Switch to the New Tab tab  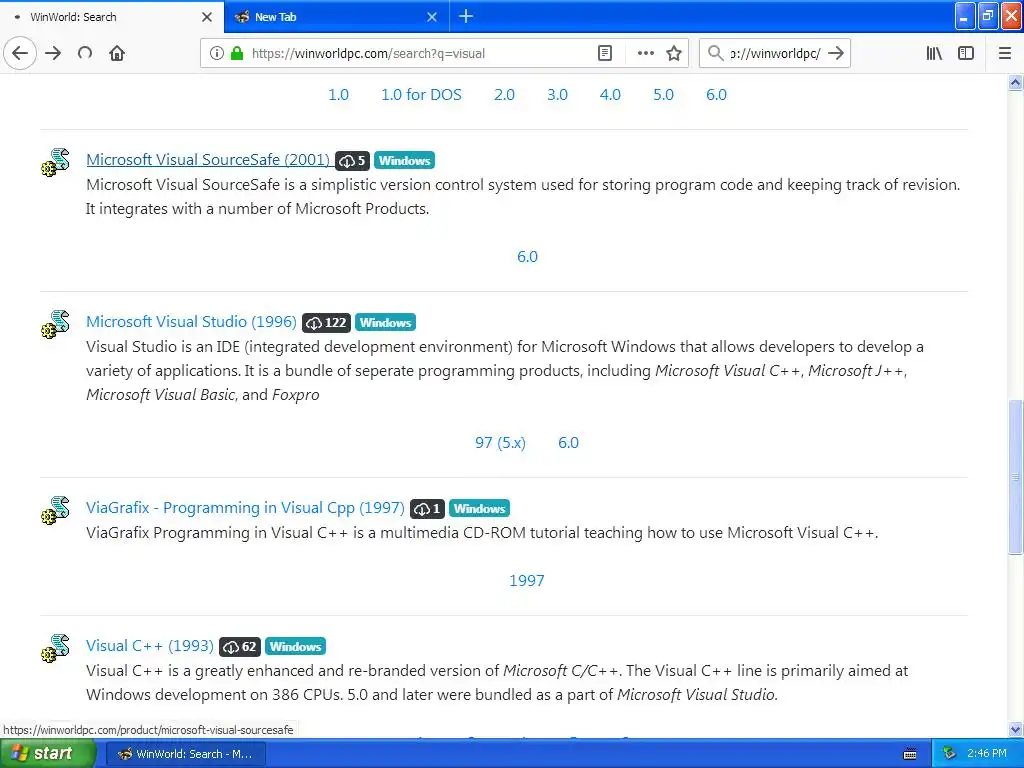pyautogui.click(x=337, y=16)
